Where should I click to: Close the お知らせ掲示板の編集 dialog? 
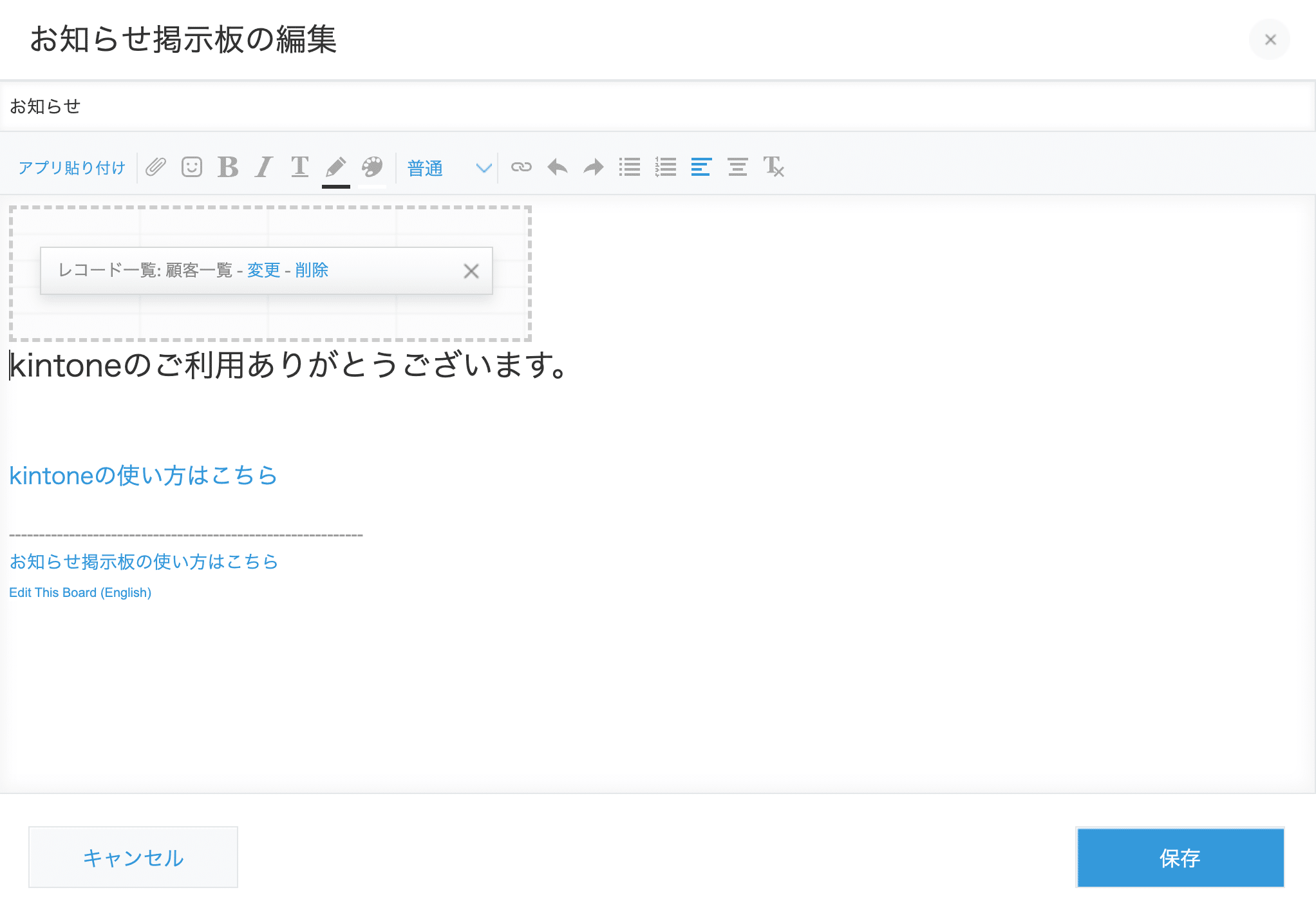(1270, 40)
